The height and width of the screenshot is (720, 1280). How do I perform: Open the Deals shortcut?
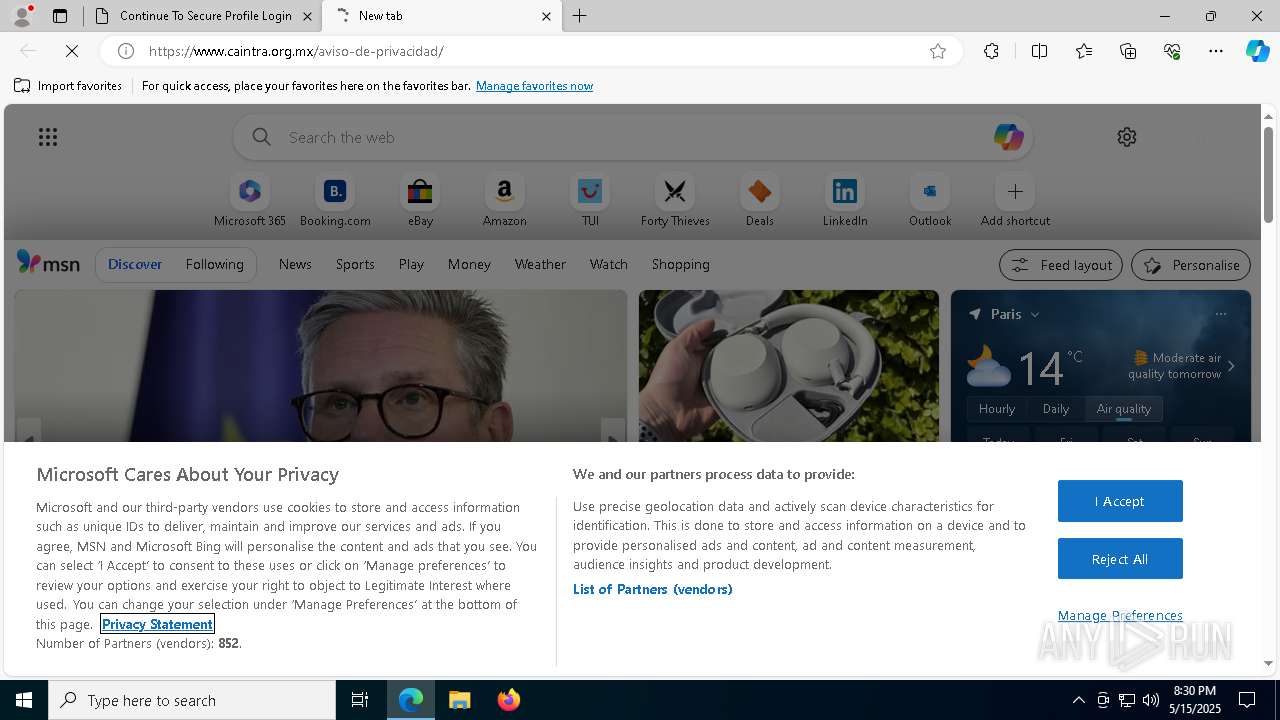[760, 201]
